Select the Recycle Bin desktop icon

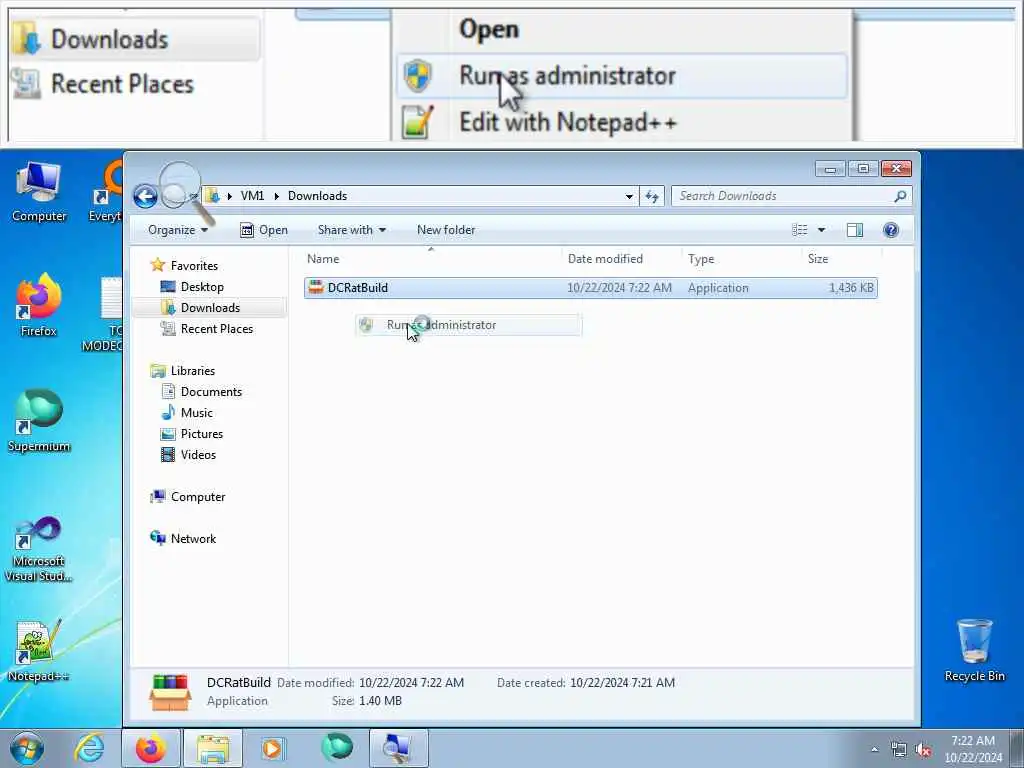pos(974,650)
